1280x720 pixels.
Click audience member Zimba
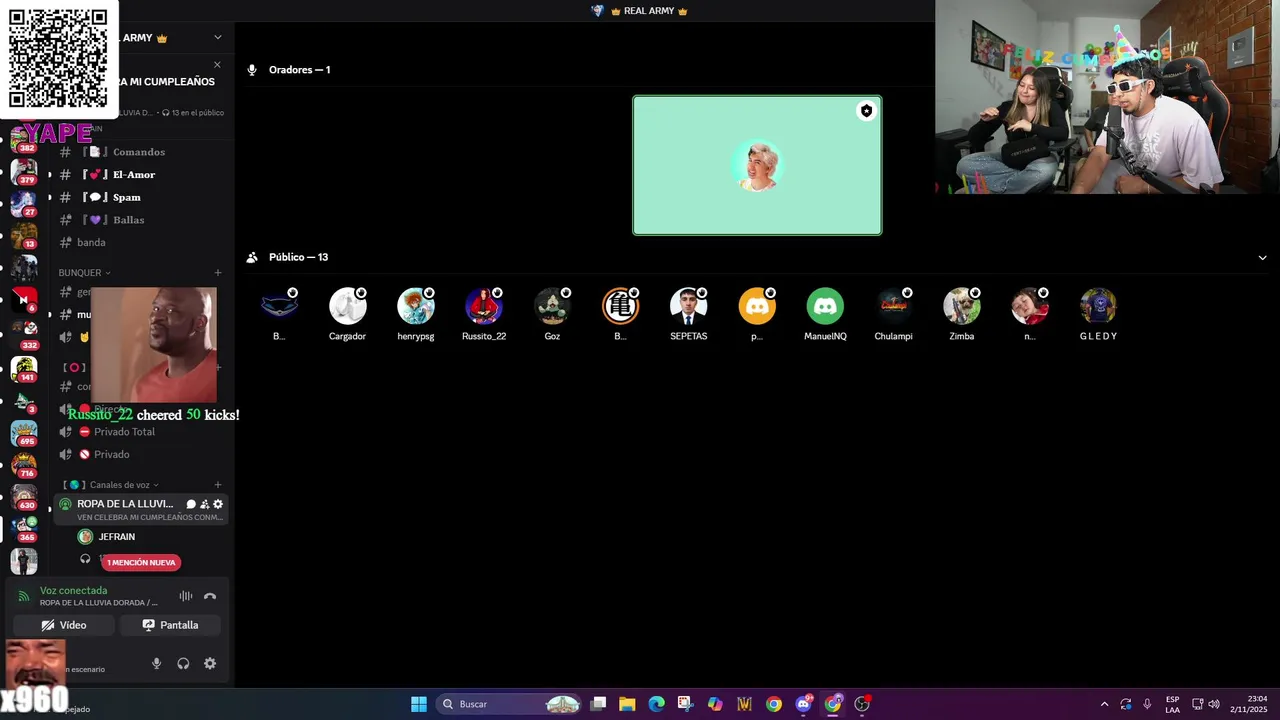[x=962, y=314]
